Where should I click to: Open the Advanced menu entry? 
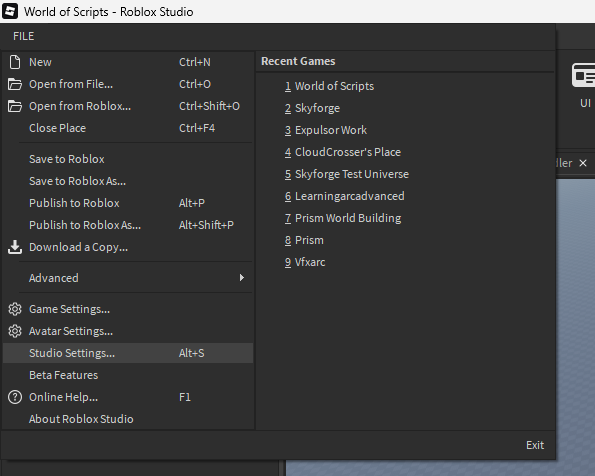(128, 278)
